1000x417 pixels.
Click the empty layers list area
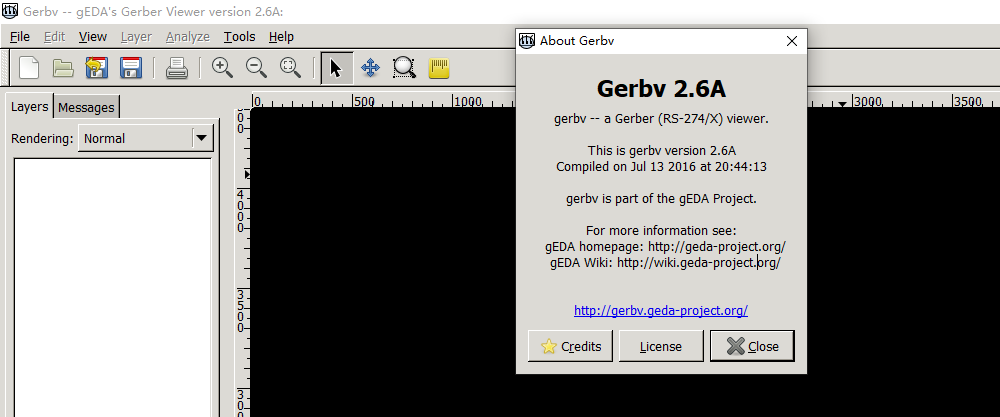(x=113, y=287)
